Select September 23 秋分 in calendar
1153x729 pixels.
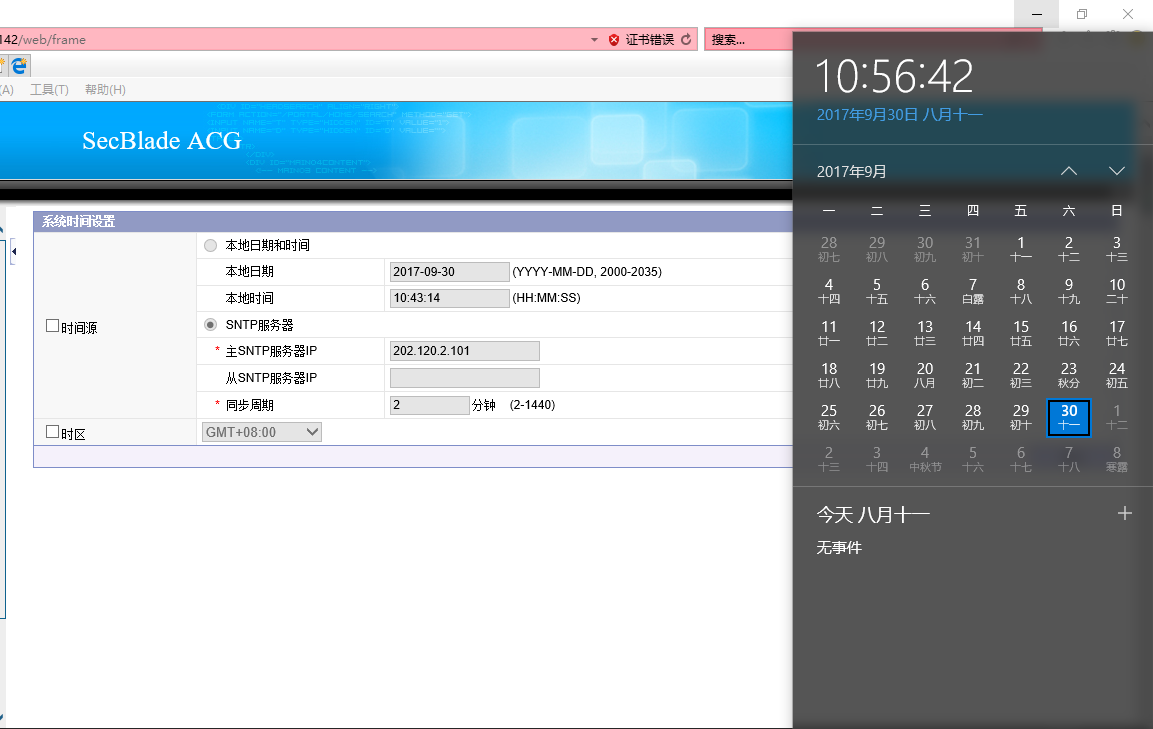[x=1068, y=374]
